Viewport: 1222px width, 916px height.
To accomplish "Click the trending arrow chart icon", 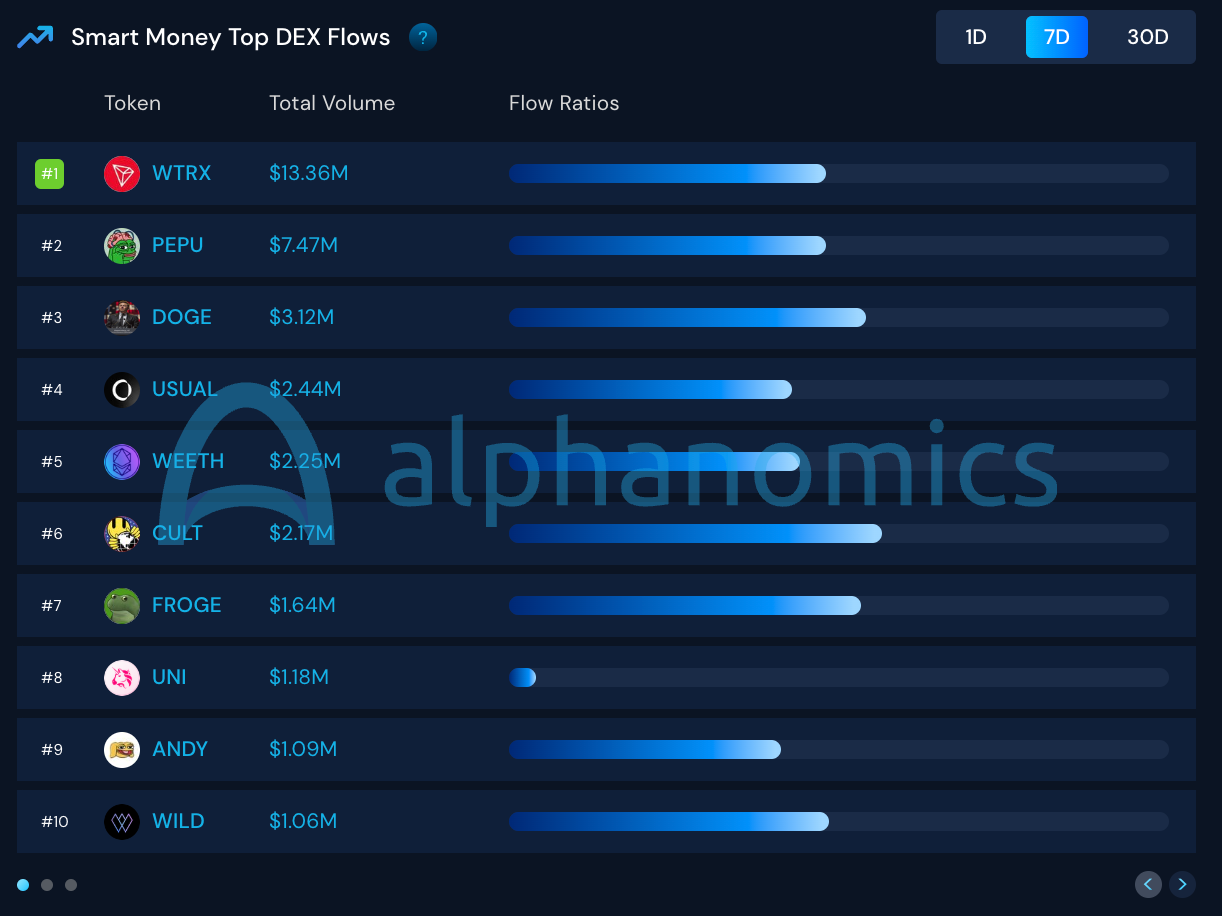I will click(35, 38).
